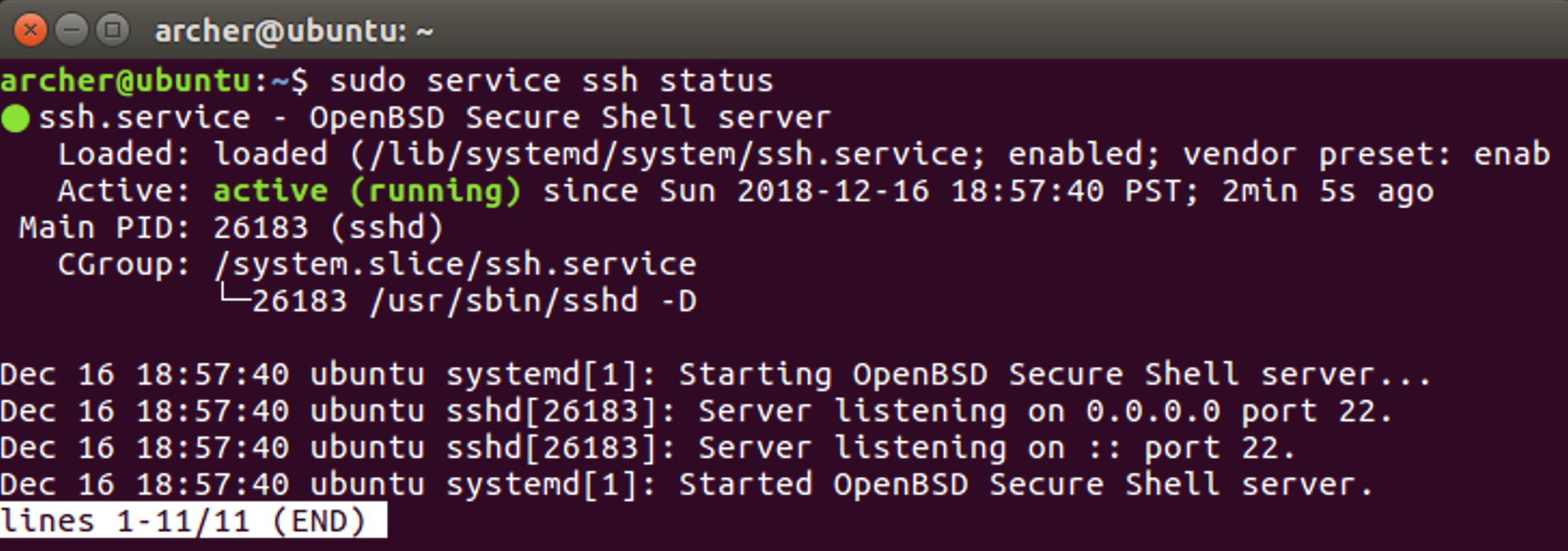Click the green active (running) text
Viewport: 1568px width, 551px height.
(x=367, y=191)
